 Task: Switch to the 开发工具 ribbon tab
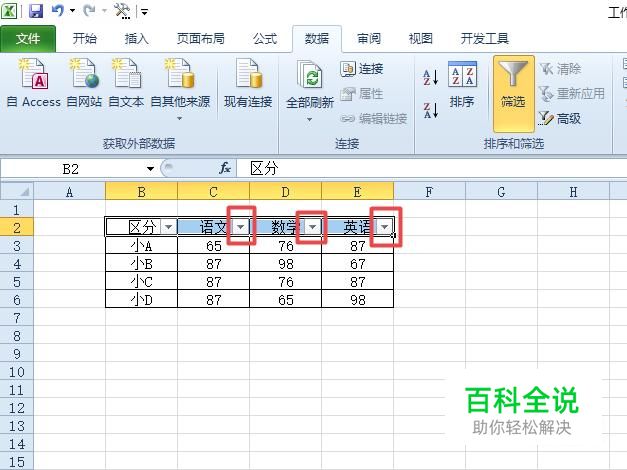pos(485,39)
